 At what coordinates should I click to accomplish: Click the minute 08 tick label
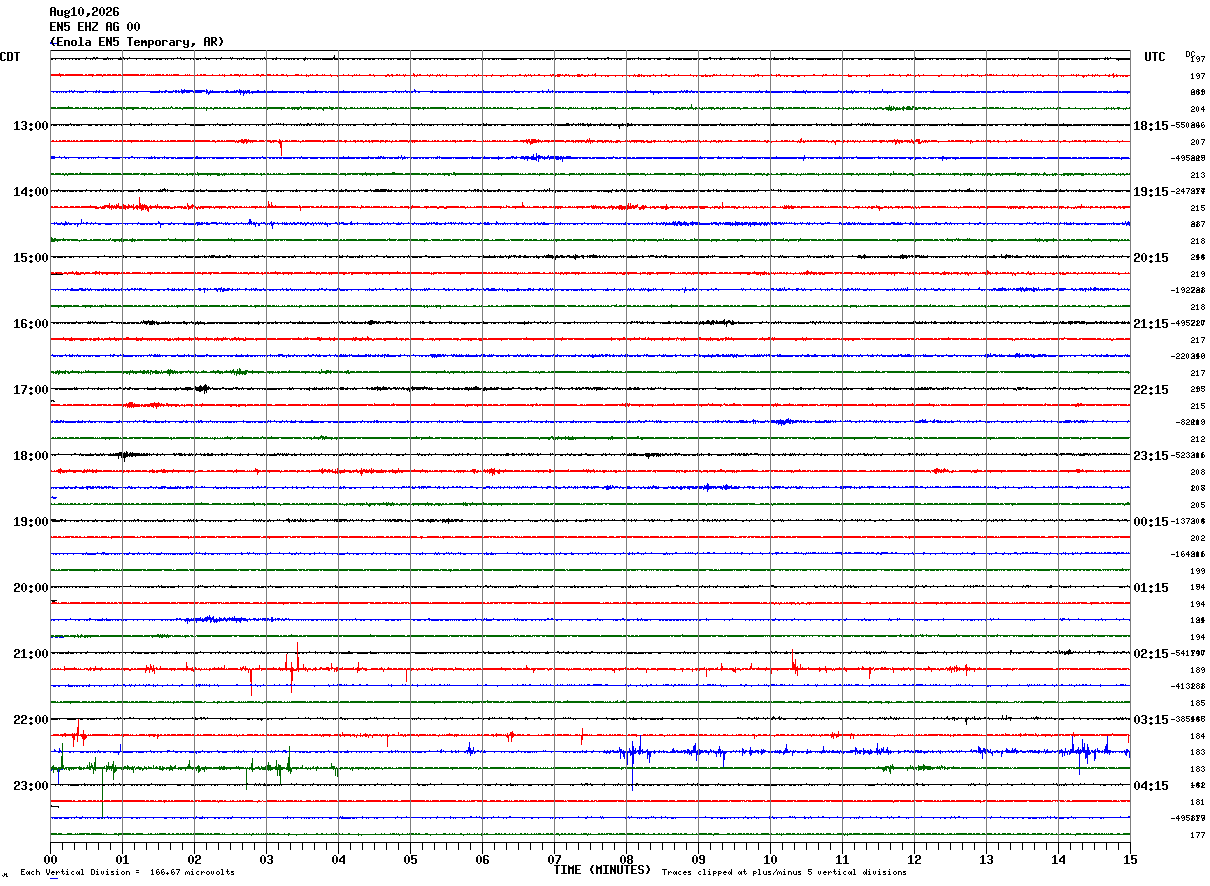click(626, 859)
